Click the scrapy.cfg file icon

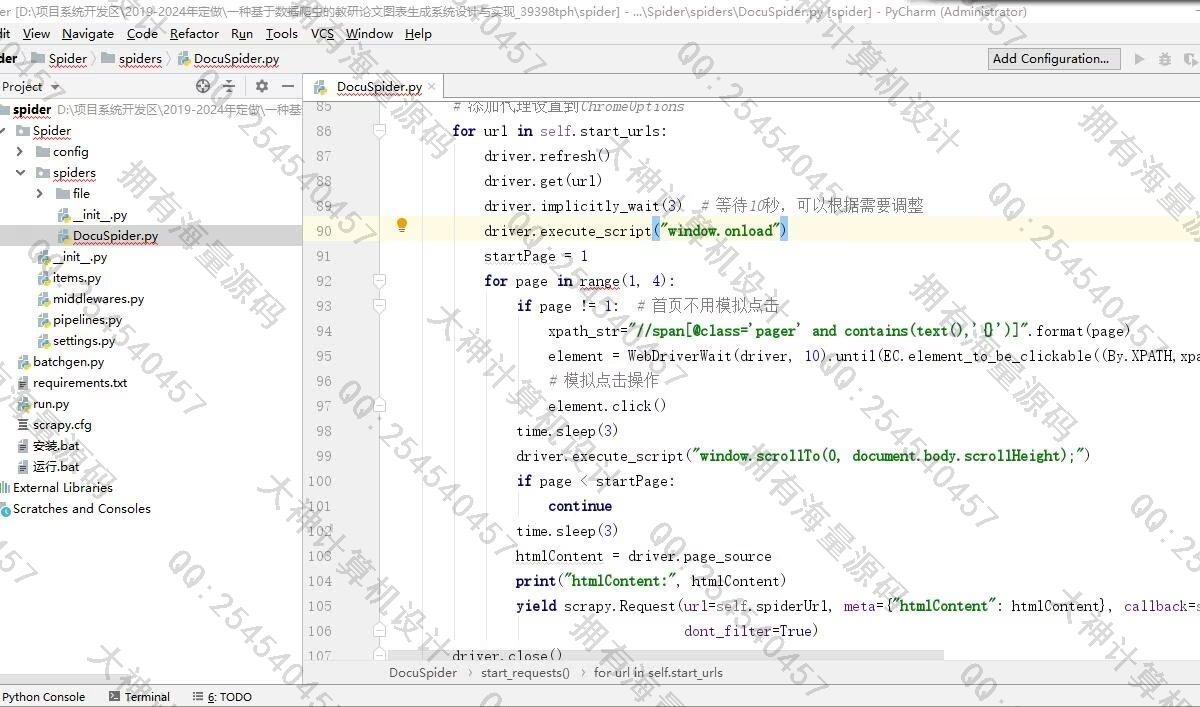[x=24, y=425]
